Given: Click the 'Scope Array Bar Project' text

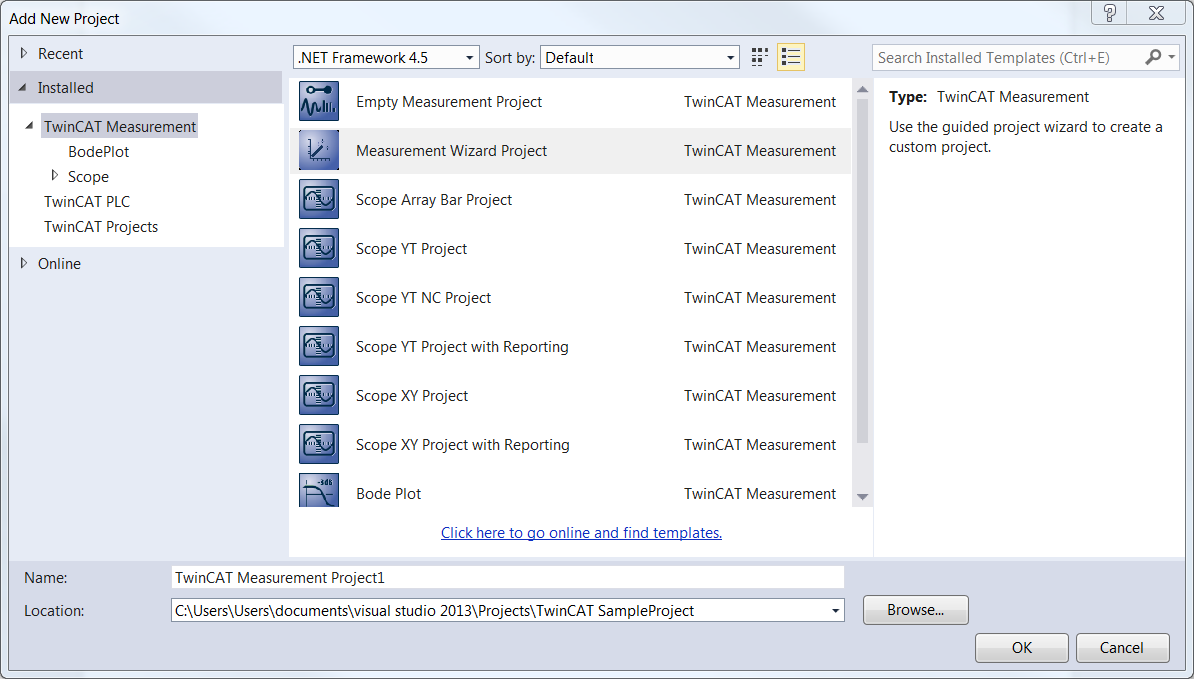Looking at the screenshot, I should (434, 199).
